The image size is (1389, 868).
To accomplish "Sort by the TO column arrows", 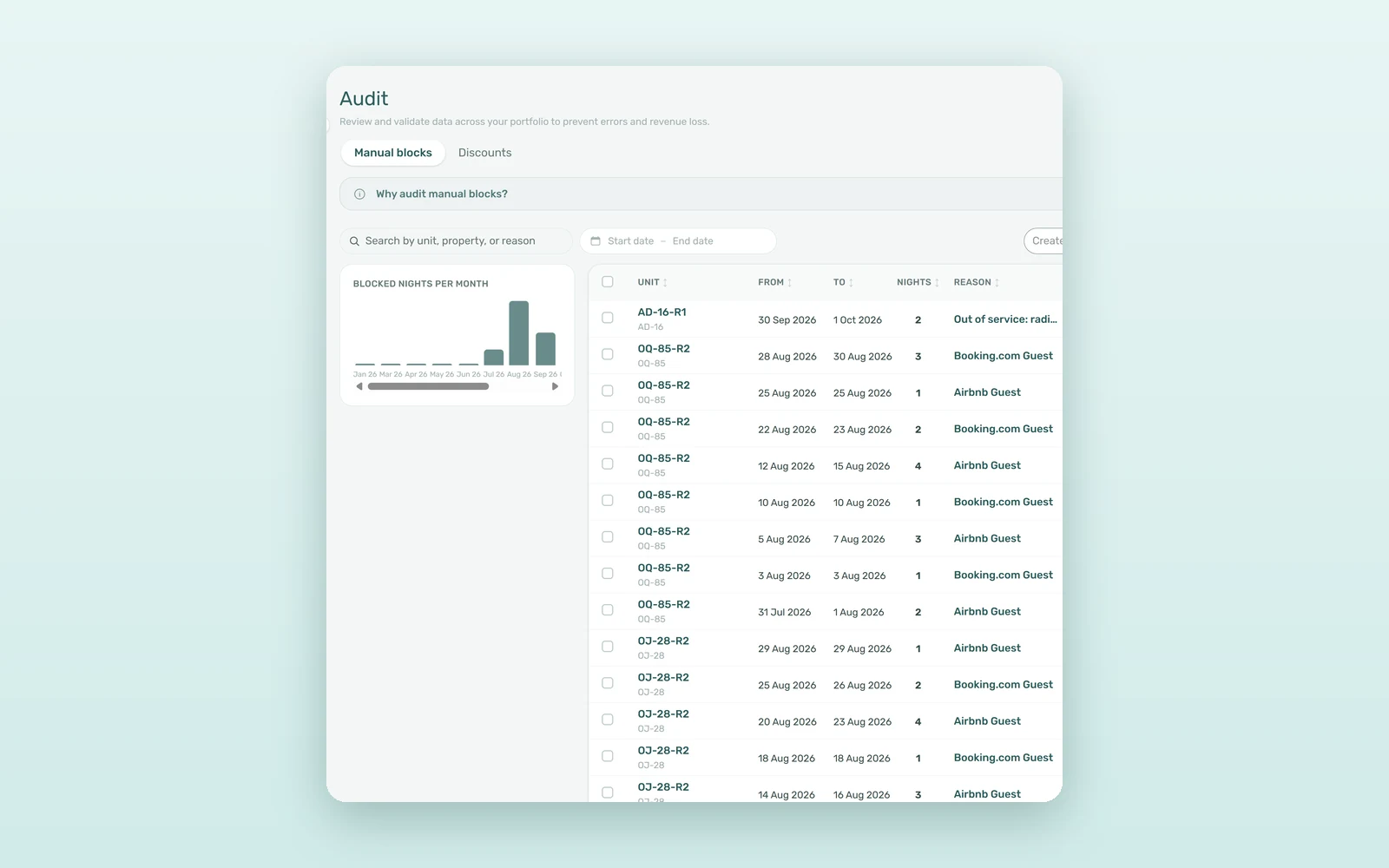I will pos(851,283).
